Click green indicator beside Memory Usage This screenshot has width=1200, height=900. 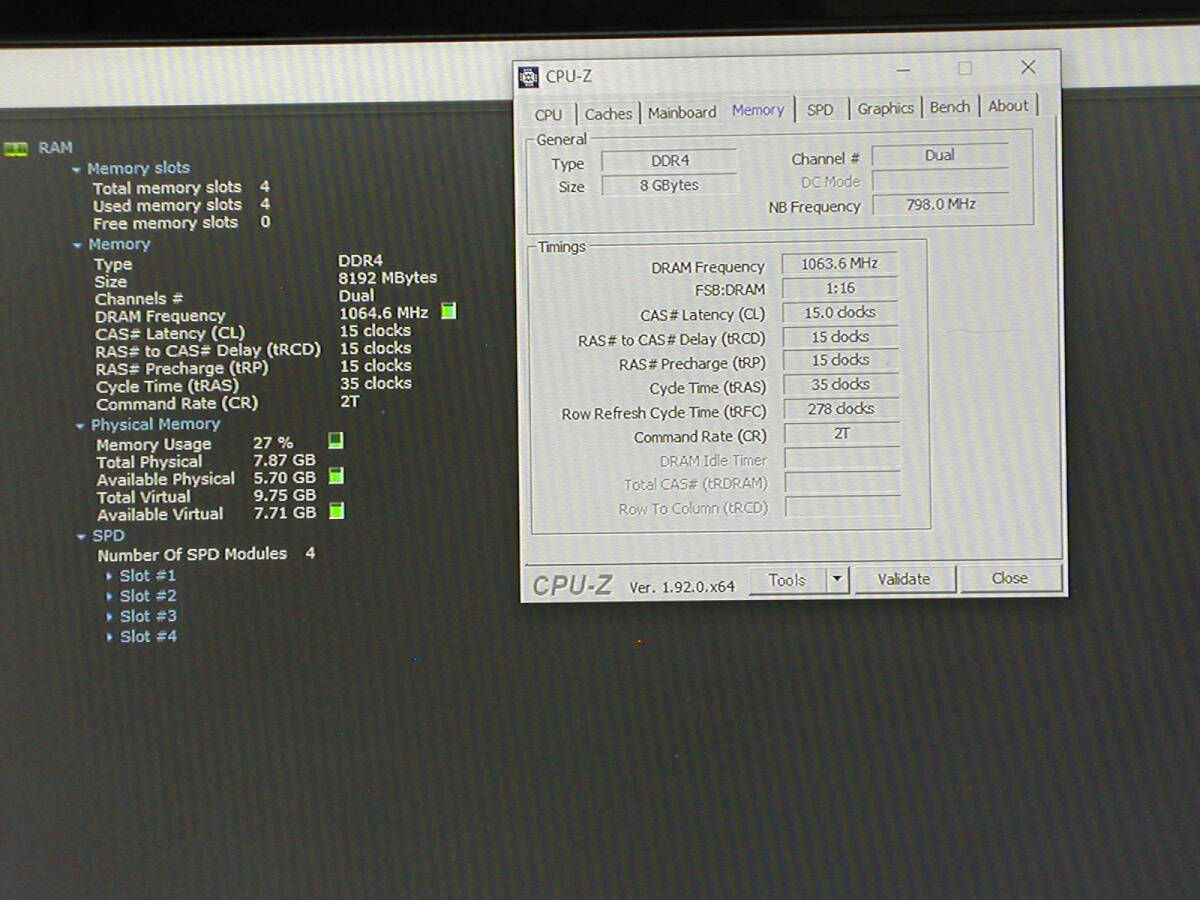(x=336, y=440)
